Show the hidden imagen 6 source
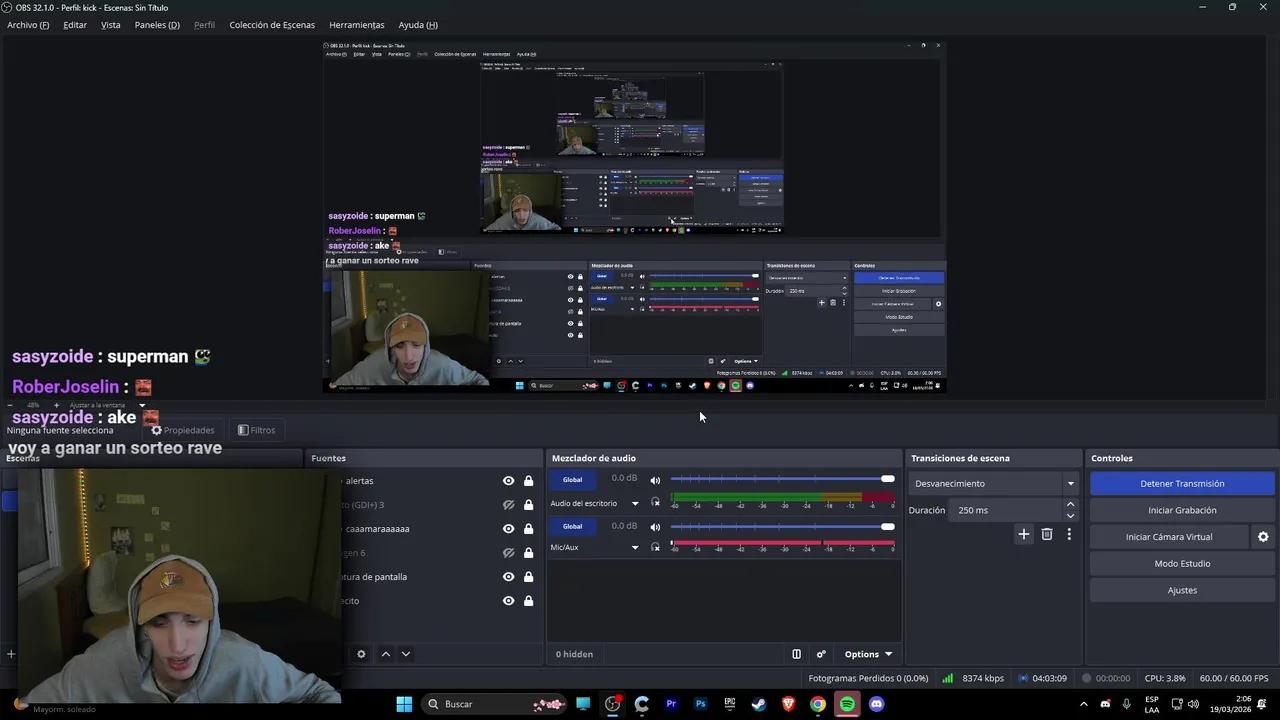This screenshot has width=1280, height=720. (x=508, y=552)
